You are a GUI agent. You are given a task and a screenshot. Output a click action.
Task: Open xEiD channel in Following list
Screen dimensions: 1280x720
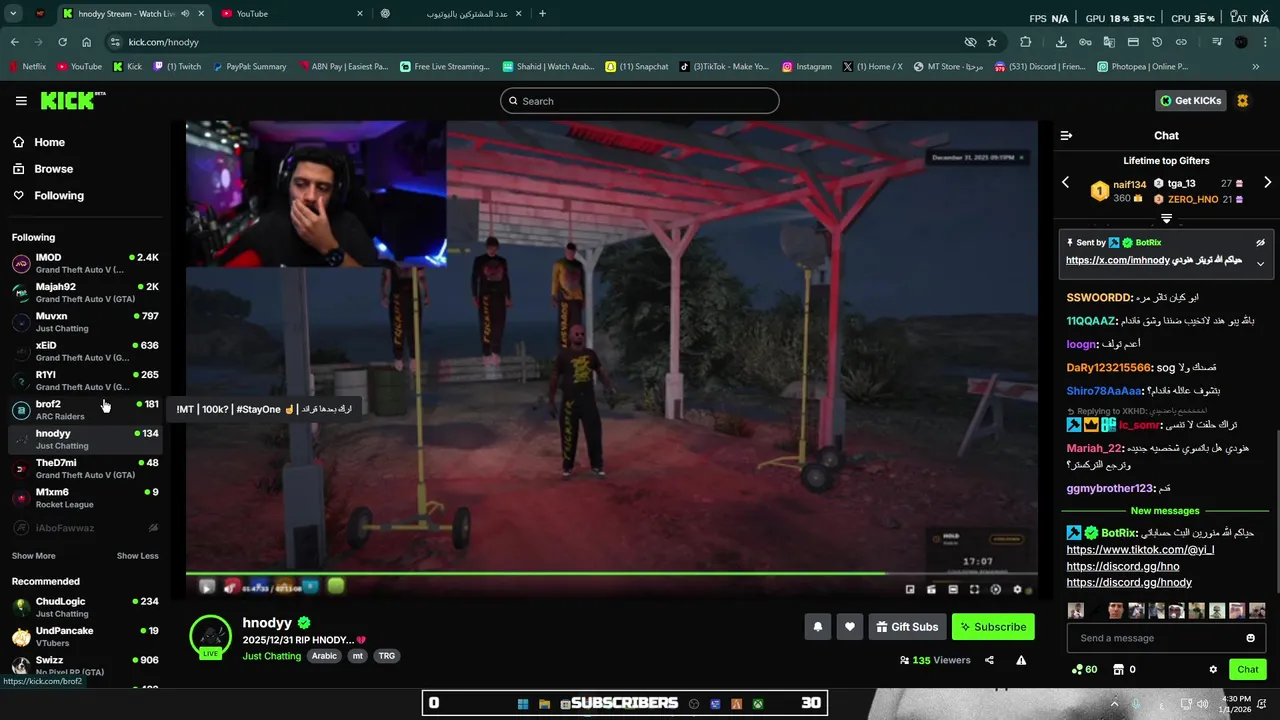pyautogui.click(x=85, y=351)
